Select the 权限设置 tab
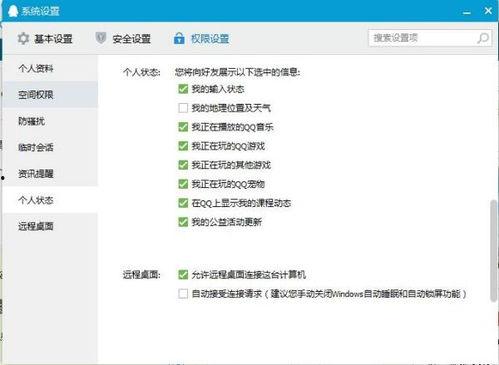 201,39
